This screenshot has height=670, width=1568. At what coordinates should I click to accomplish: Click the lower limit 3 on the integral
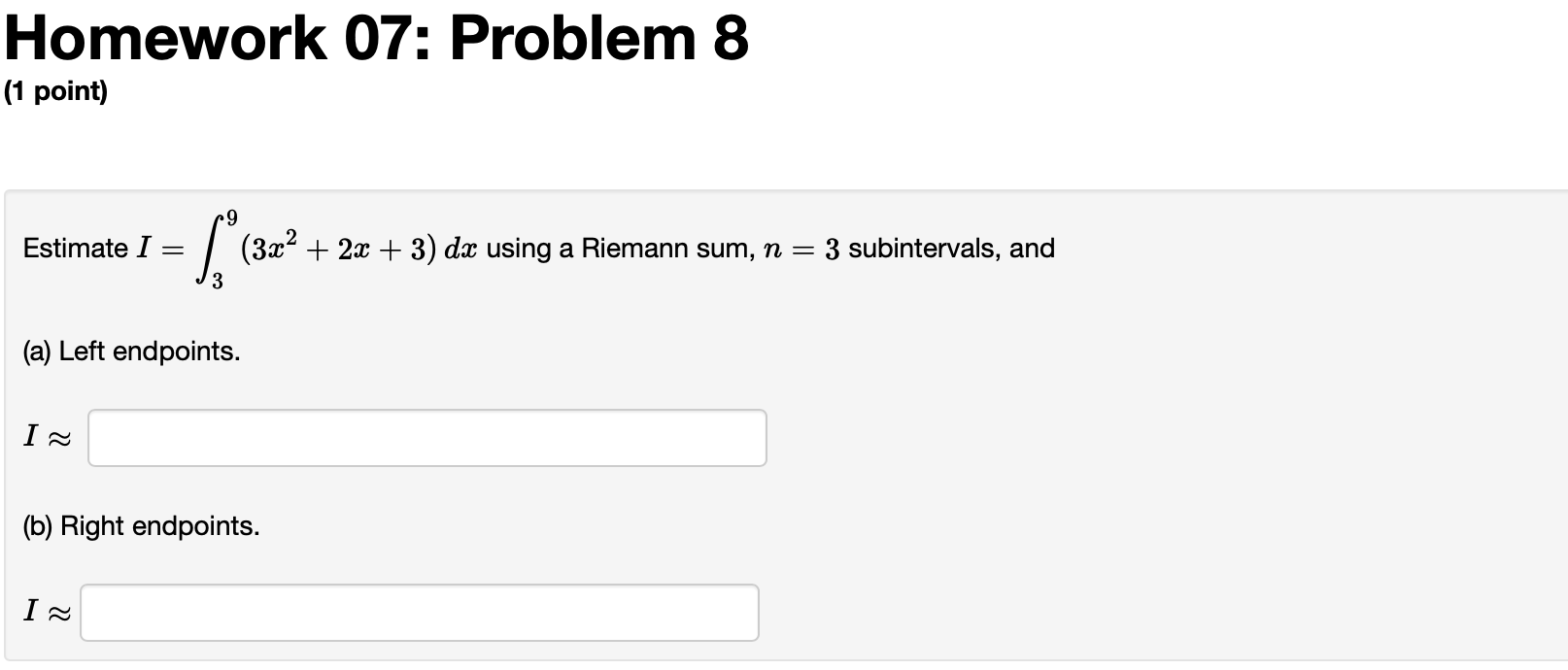point(216,281)
